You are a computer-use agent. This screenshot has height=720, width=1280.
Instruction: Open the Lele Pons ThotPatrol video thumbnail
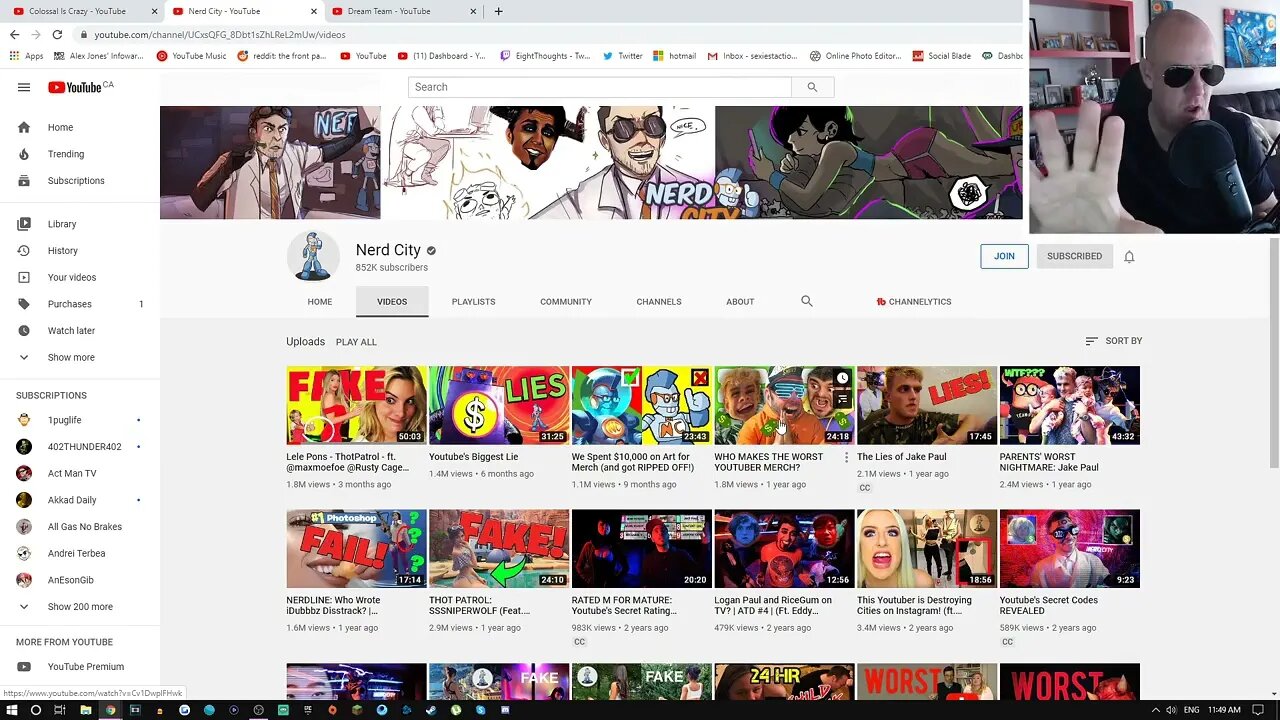[356, 405]
